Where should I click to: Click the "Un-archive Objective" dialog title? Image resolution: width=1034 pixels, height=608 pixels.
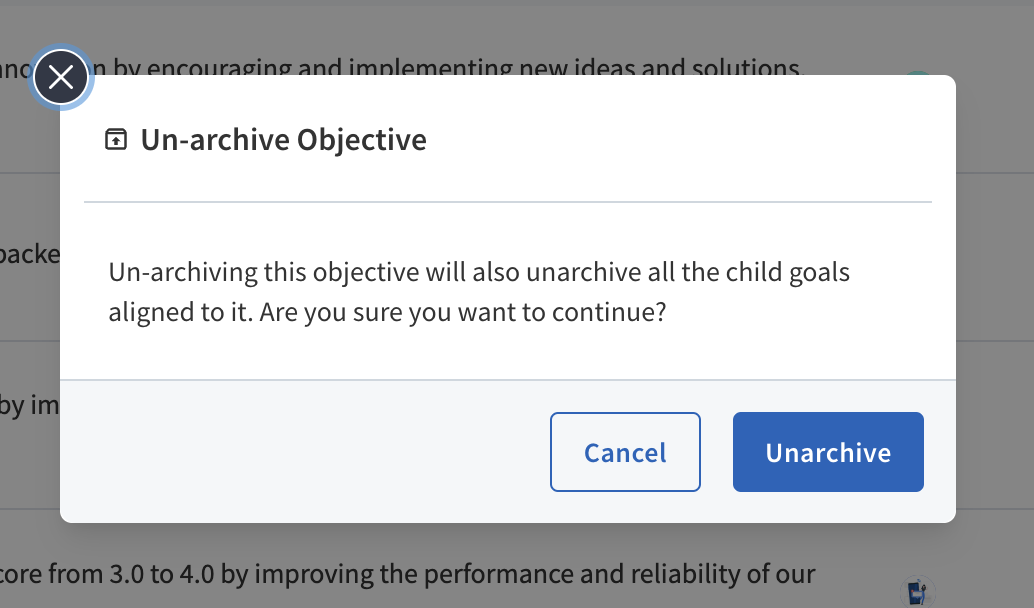pyautogui.click(x=283, y=139)
